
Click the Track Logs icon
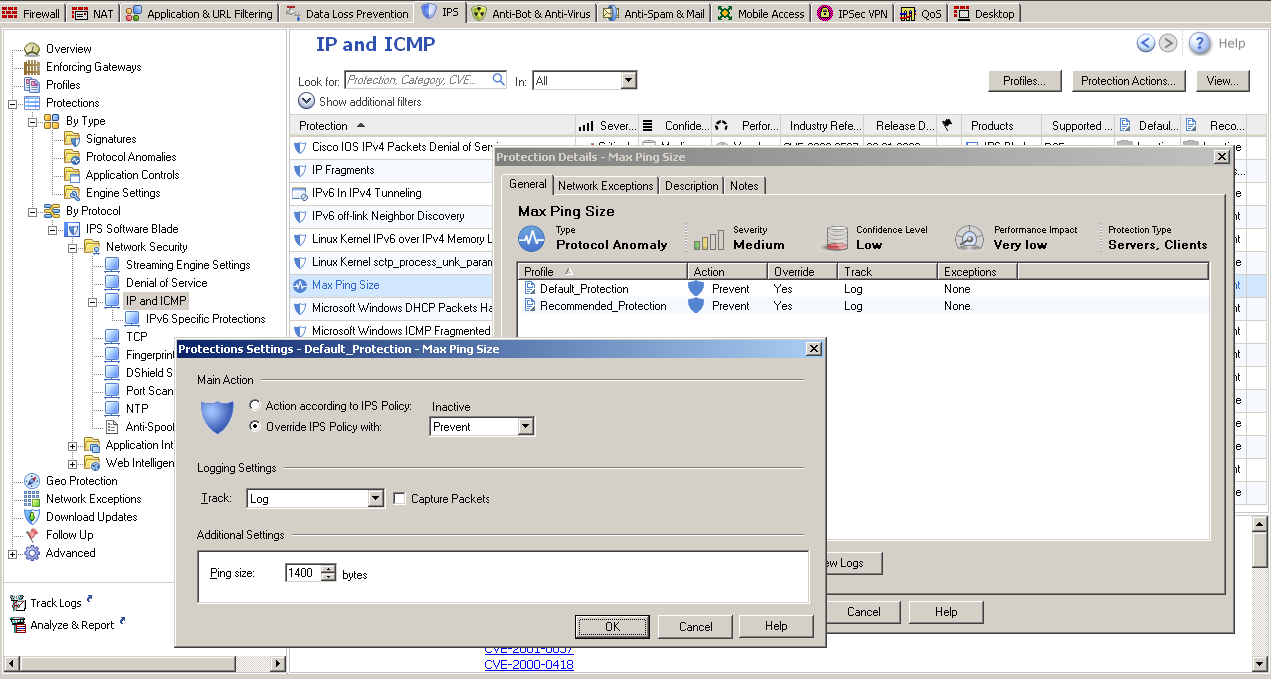18,603
